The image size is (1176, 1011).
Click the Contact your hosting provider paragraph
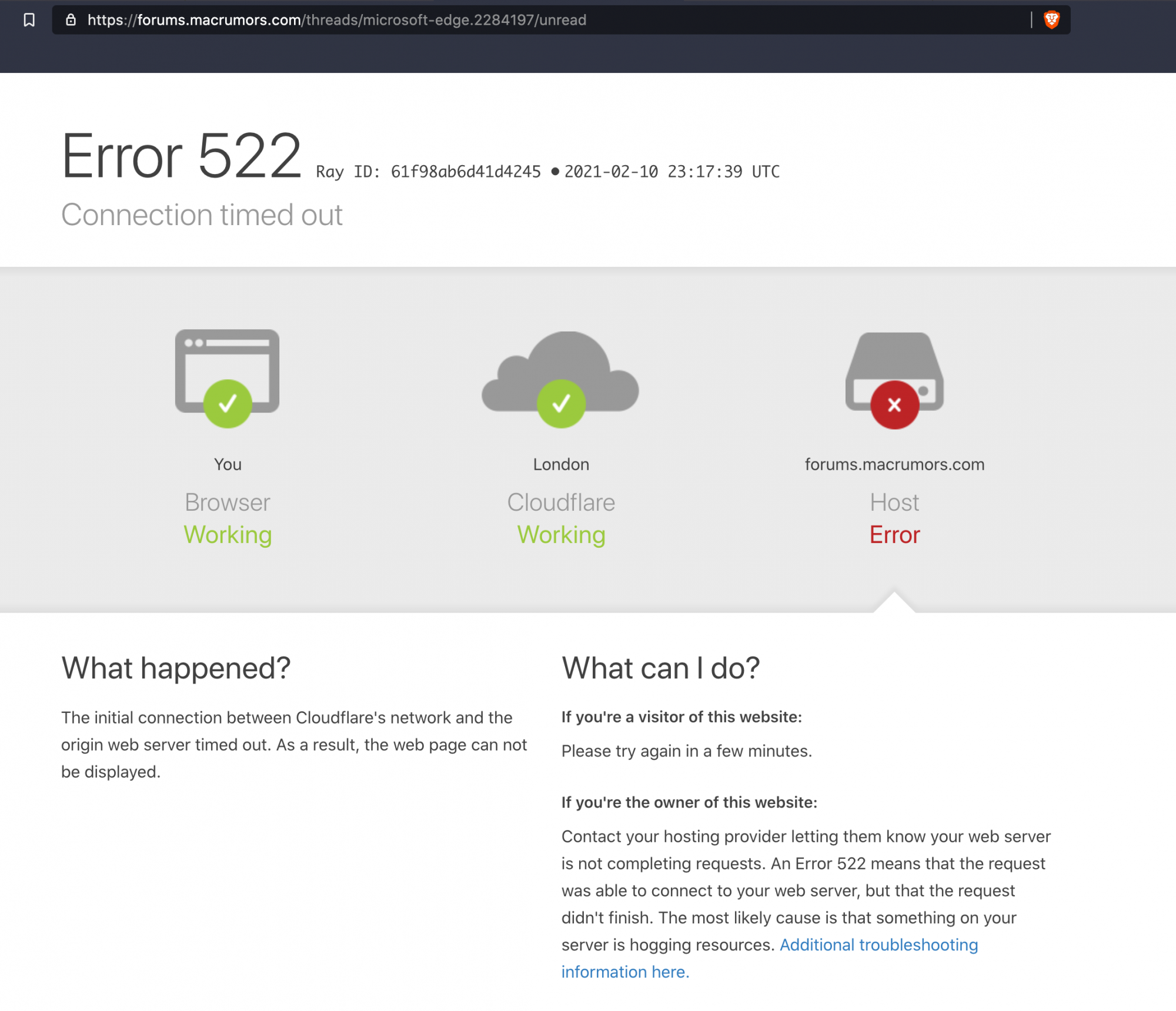click(x=806, y=904)
